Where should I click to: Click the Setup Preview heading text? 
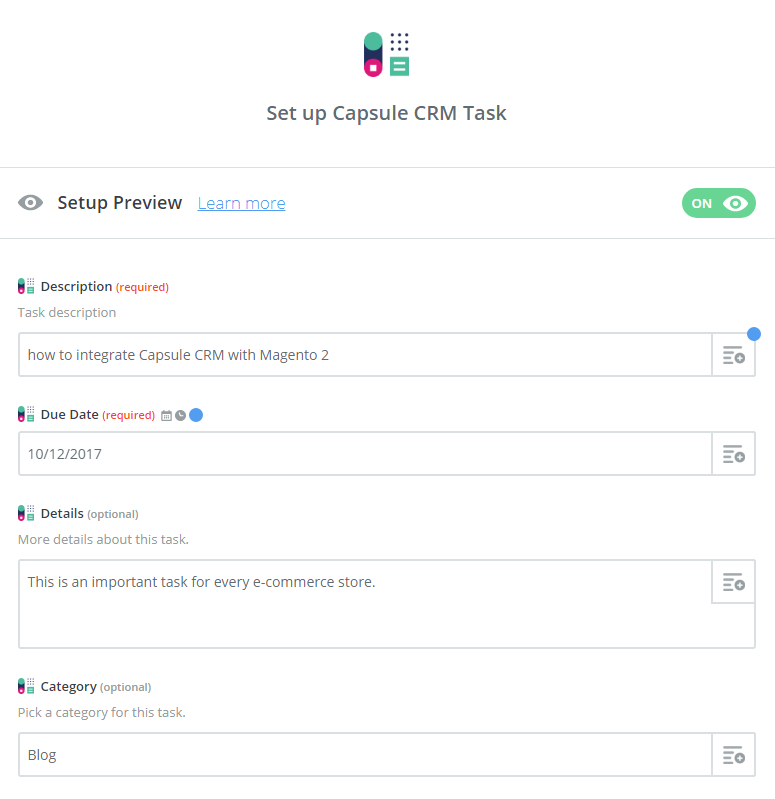(119, 203)
